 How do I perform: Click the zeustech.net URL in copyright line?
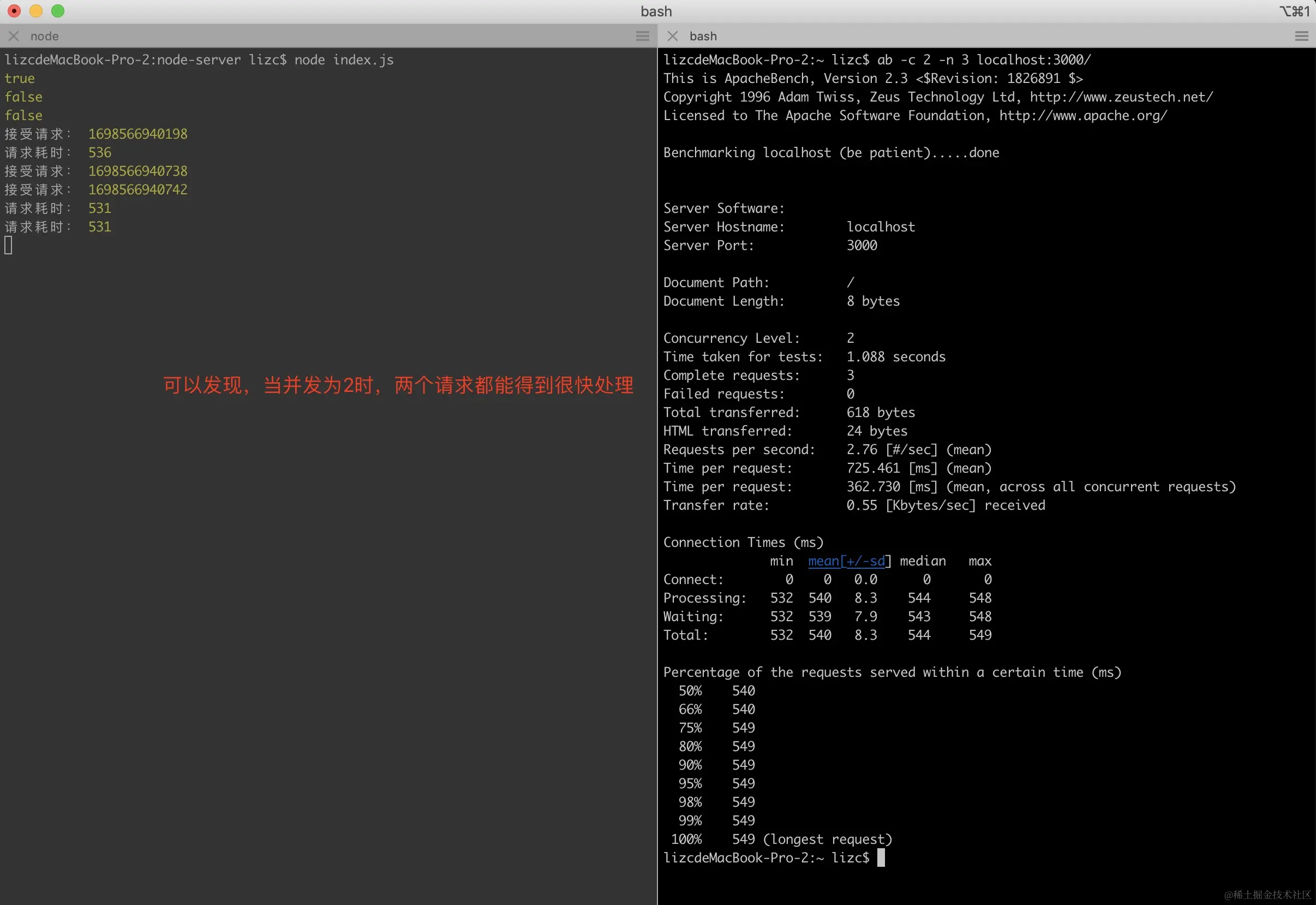click(x=1121, y=97)
